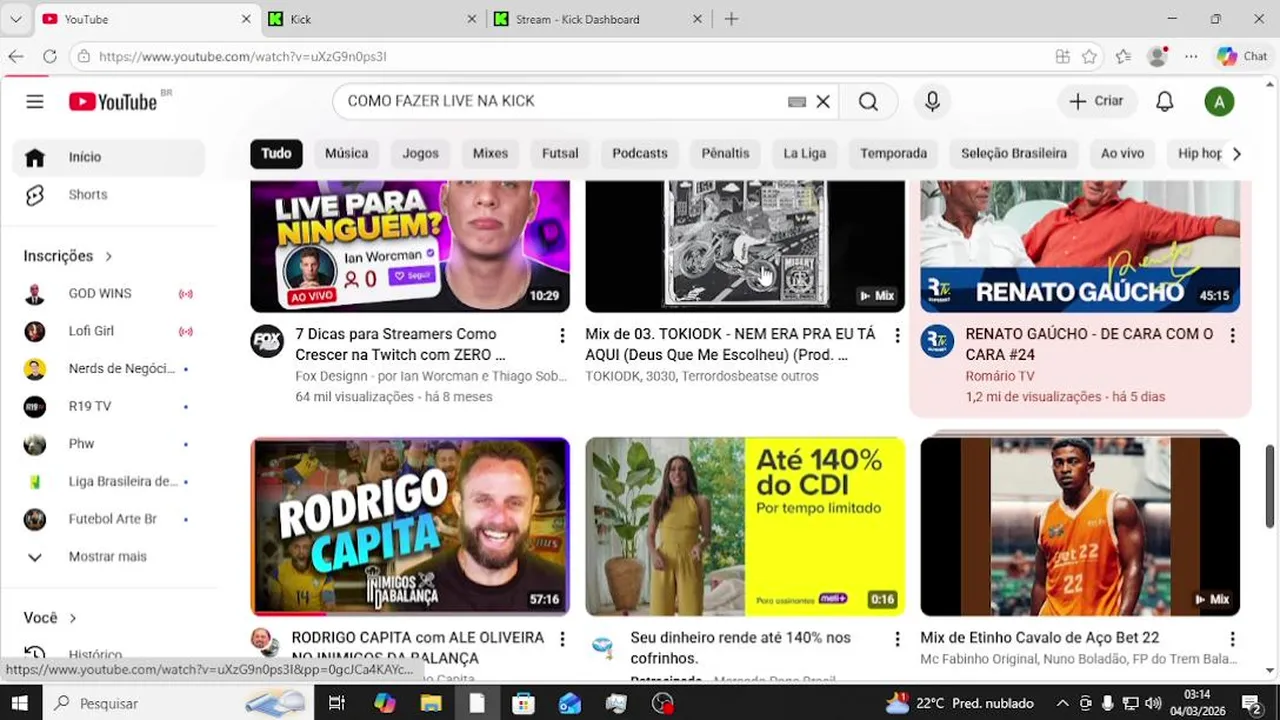Add this page to favorites star
Screen dimensions: 1280x720
point(1089,56)
